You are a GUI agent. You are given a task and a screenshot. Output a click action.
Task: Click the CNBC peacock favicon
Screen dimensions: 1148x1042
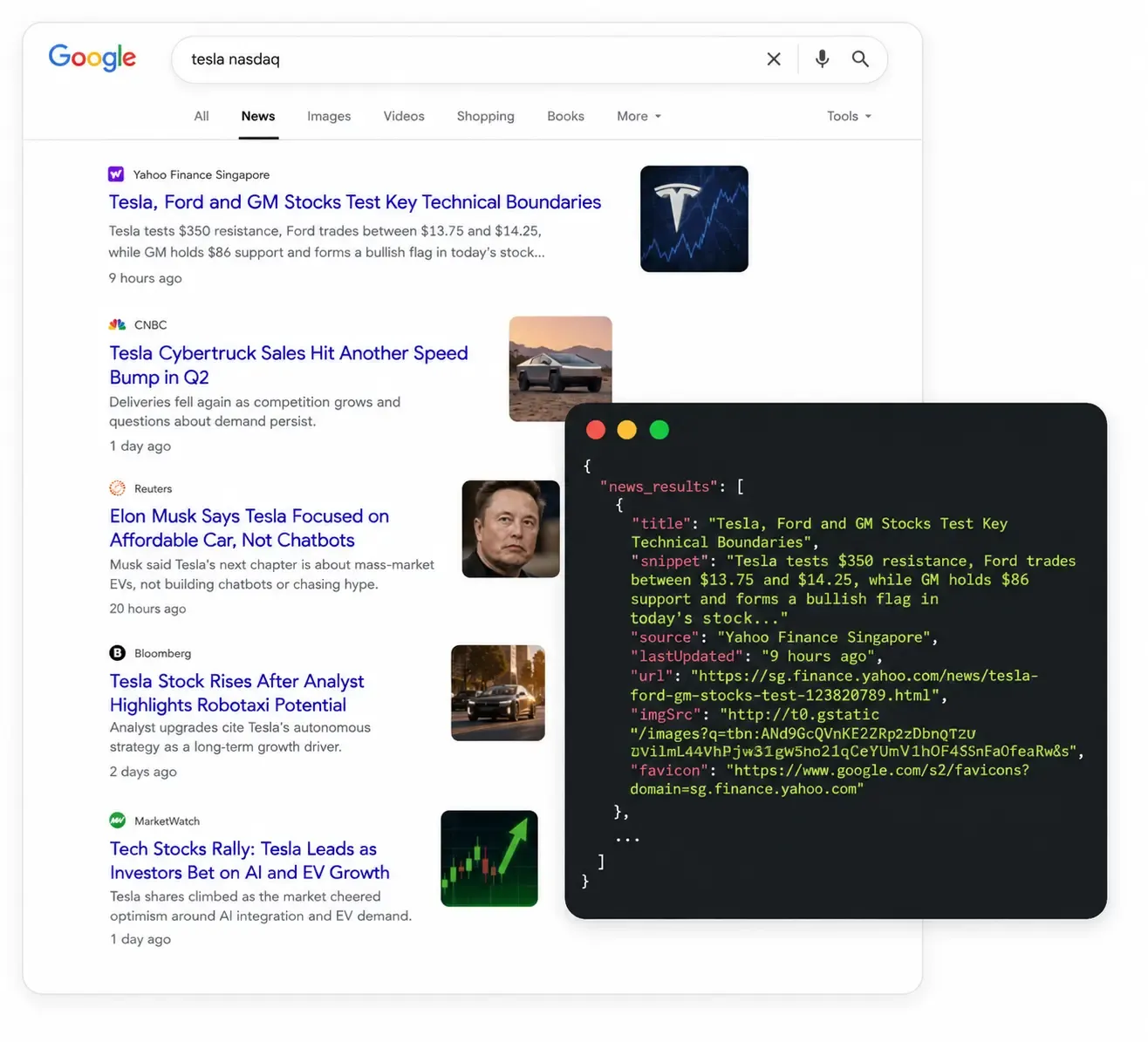pyautogui.click(x=117, y=324)
